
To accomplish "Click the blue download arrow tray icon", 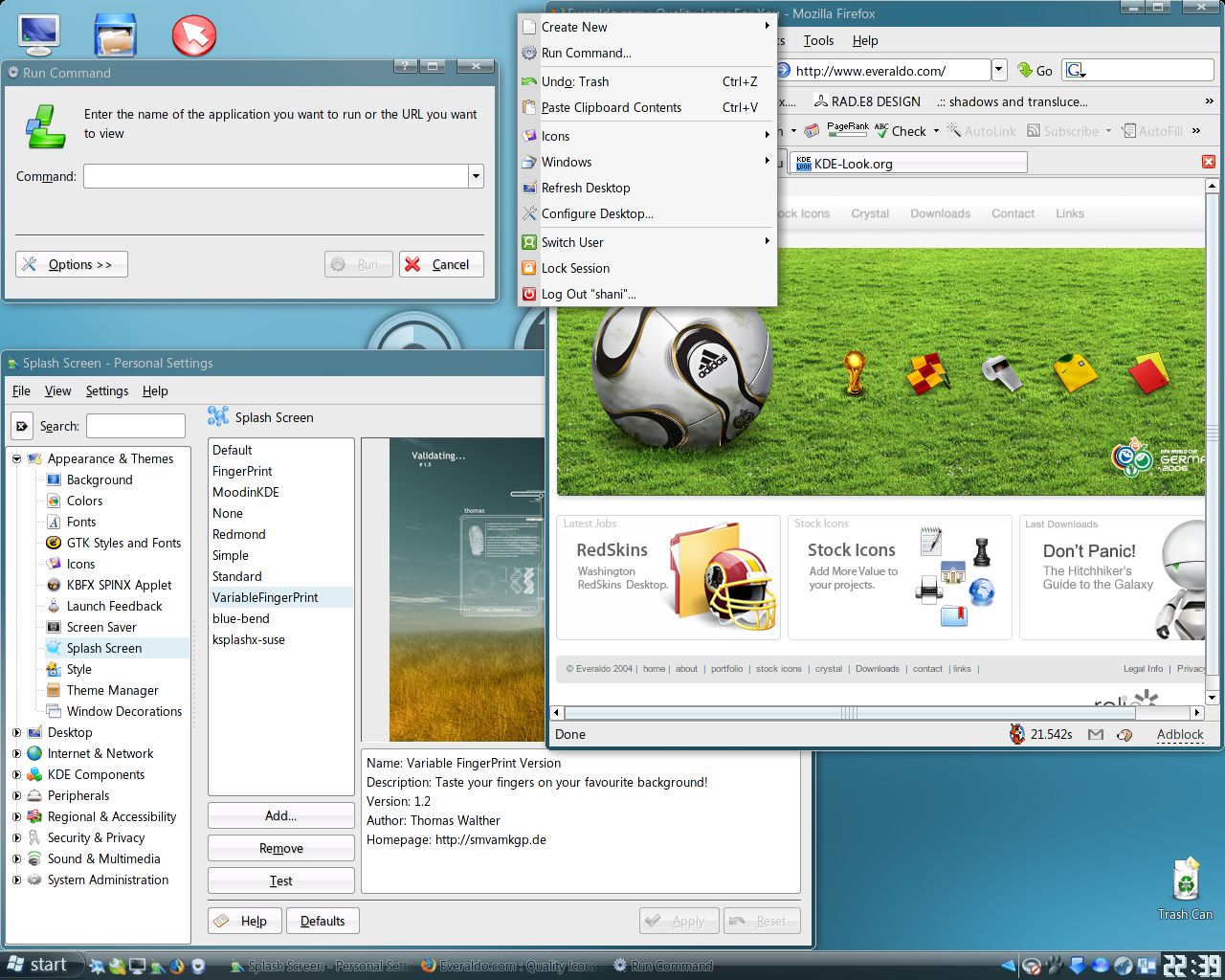I will [x=1078, y=966].
